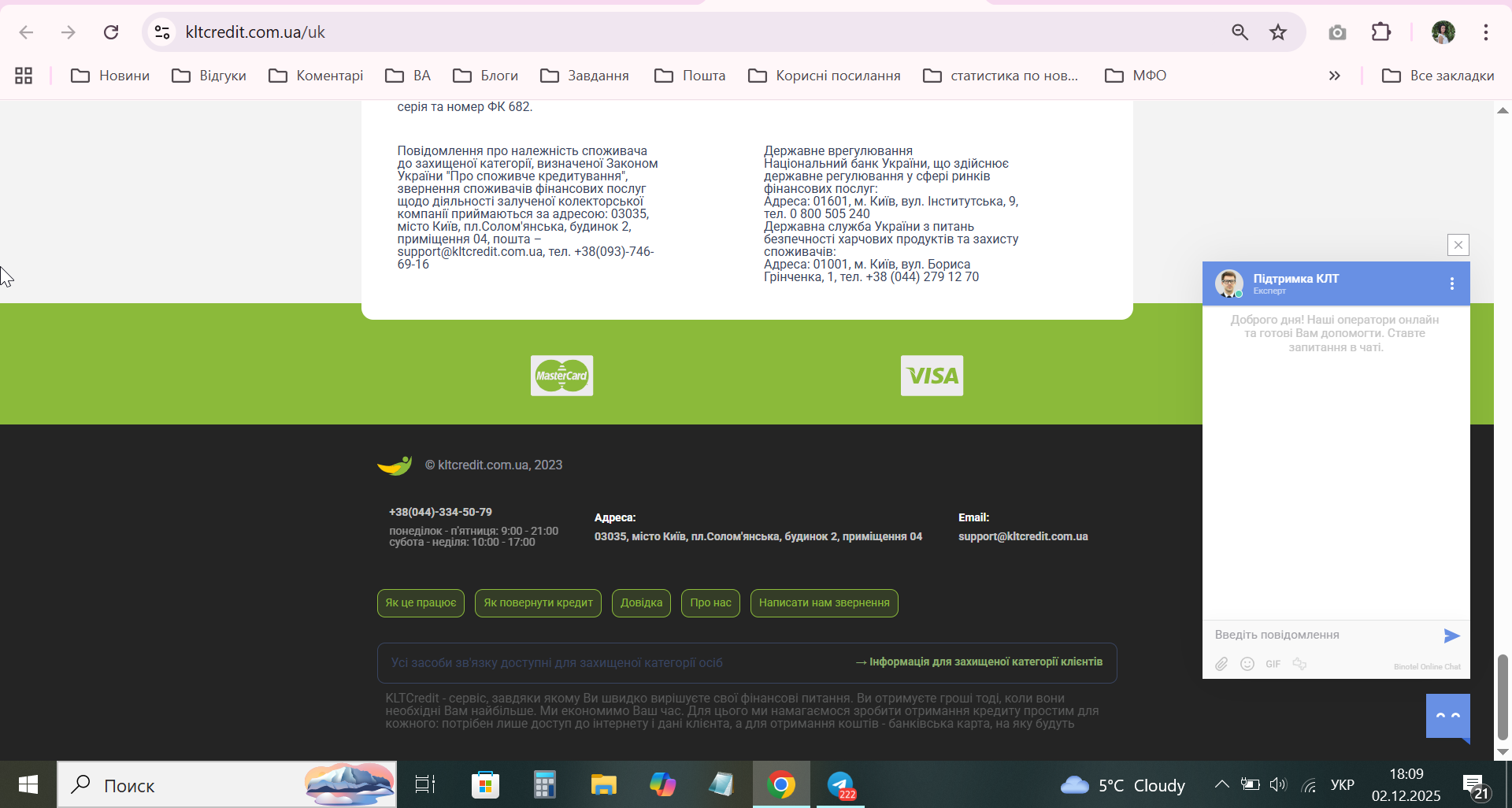
Task: Bookmark this page with the star icon
Action: pos(1278,32)
